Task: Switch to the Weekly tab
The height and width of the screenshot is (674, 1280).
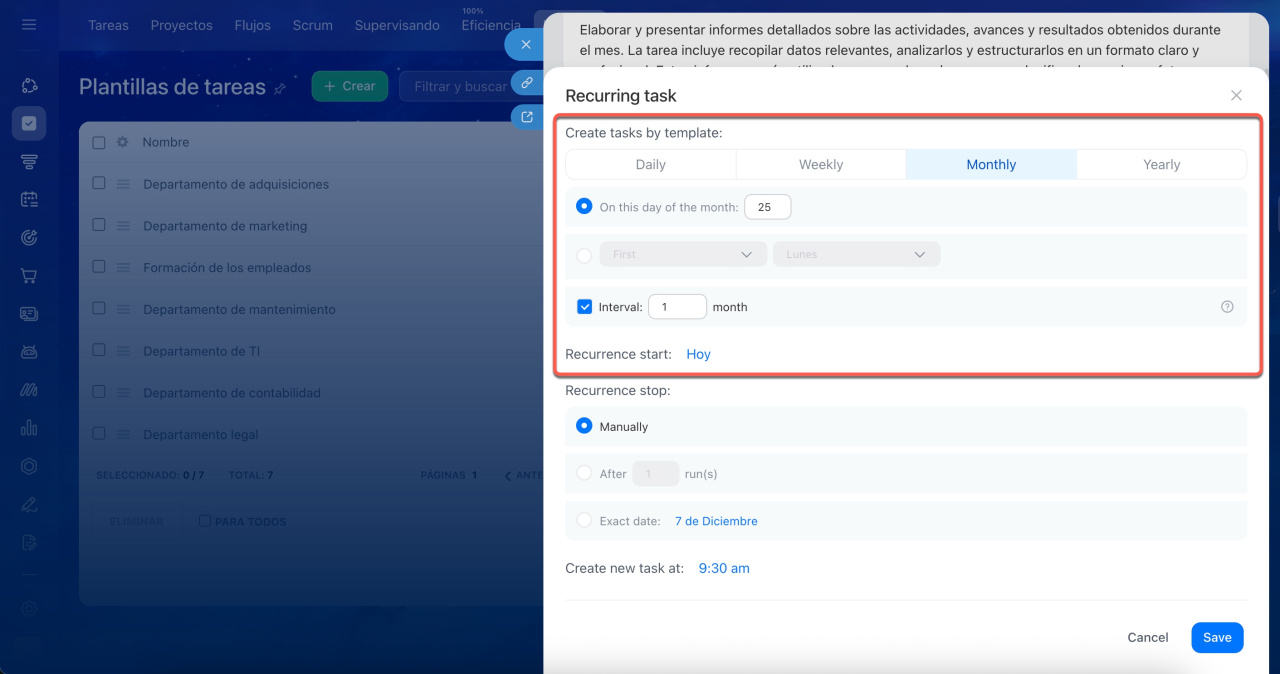Action: pyautogui.click(x=821, y=165)
